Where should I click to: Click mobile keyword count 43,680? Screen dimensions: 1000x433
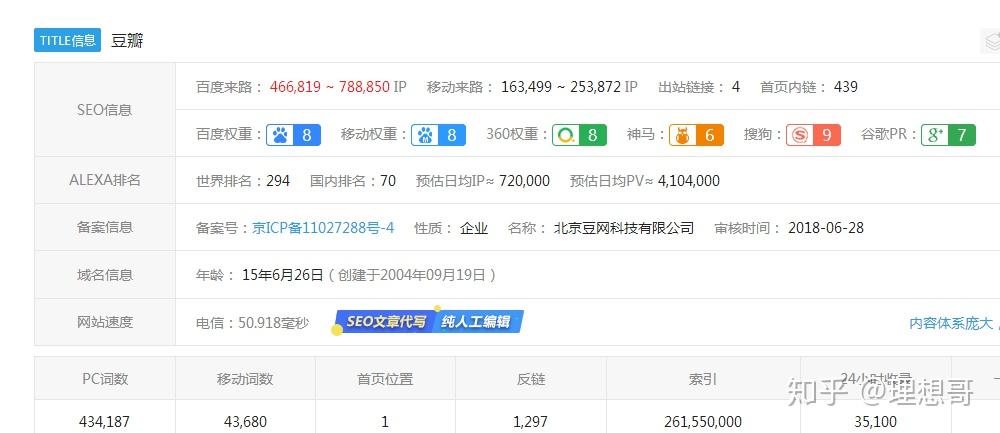point(245,422)
